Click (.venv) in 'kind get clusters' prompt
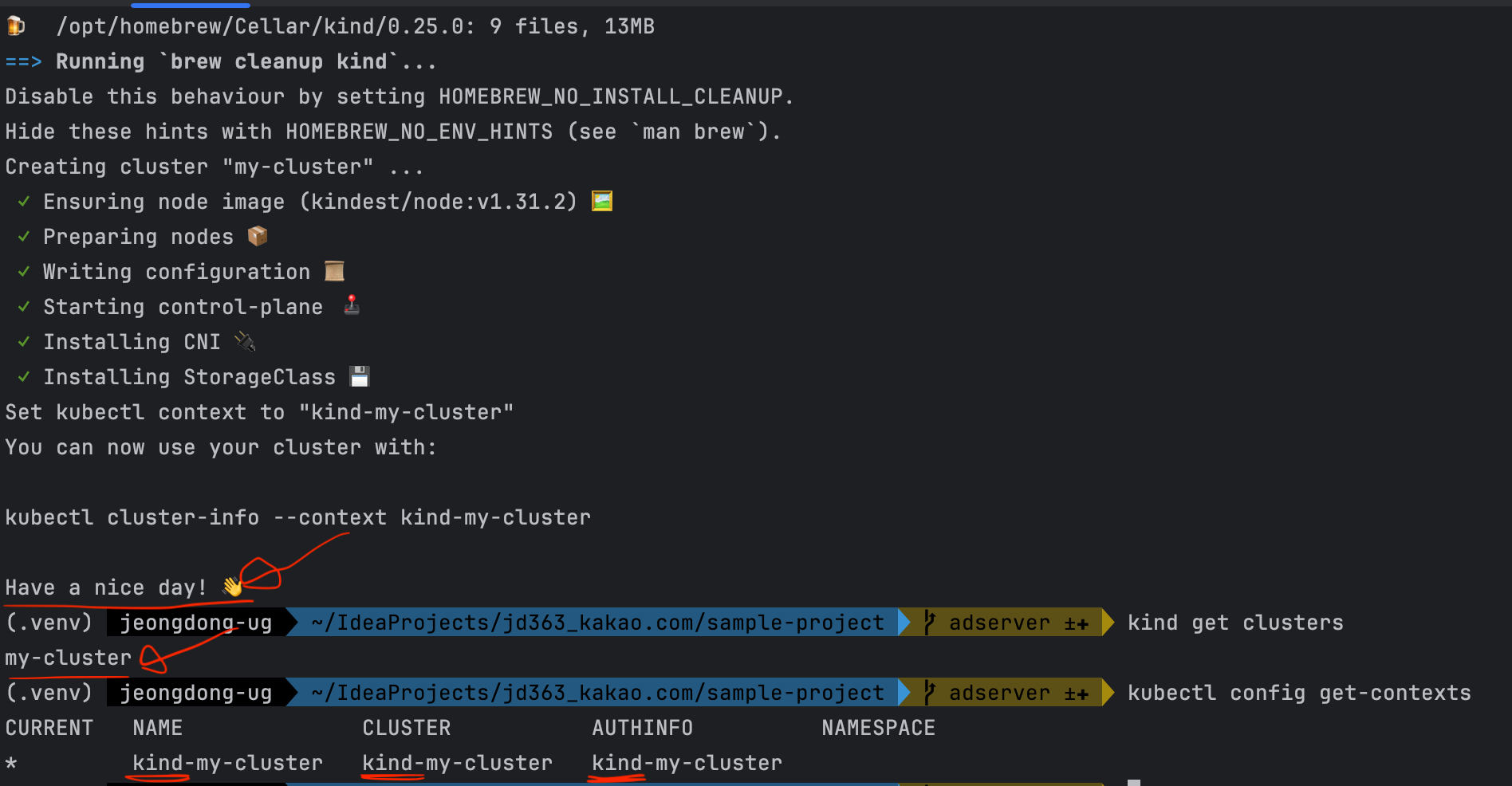The width and height of the screenshot is (1512, 786). [49, 623]
